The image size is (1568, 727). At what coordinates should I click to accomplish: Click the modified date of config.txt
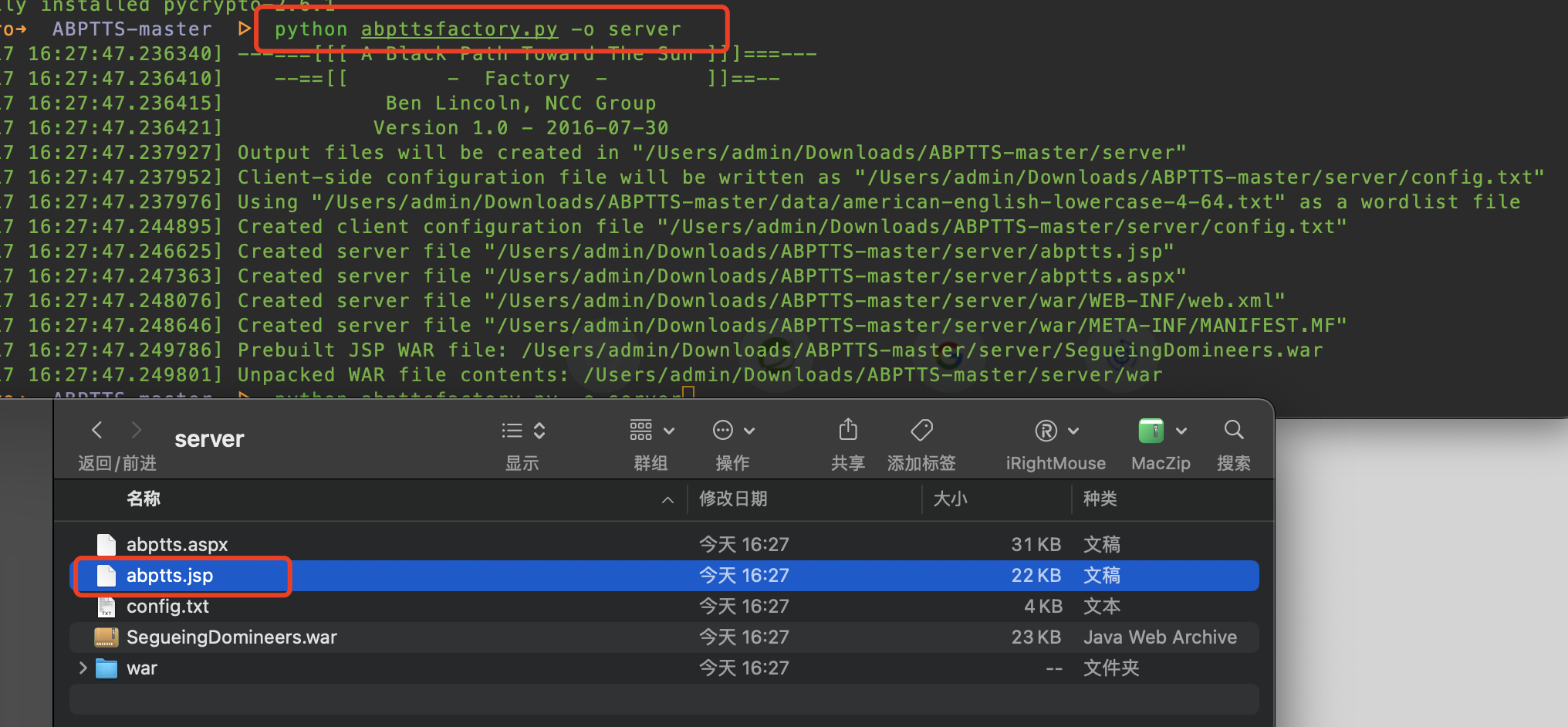click(744, 607)
